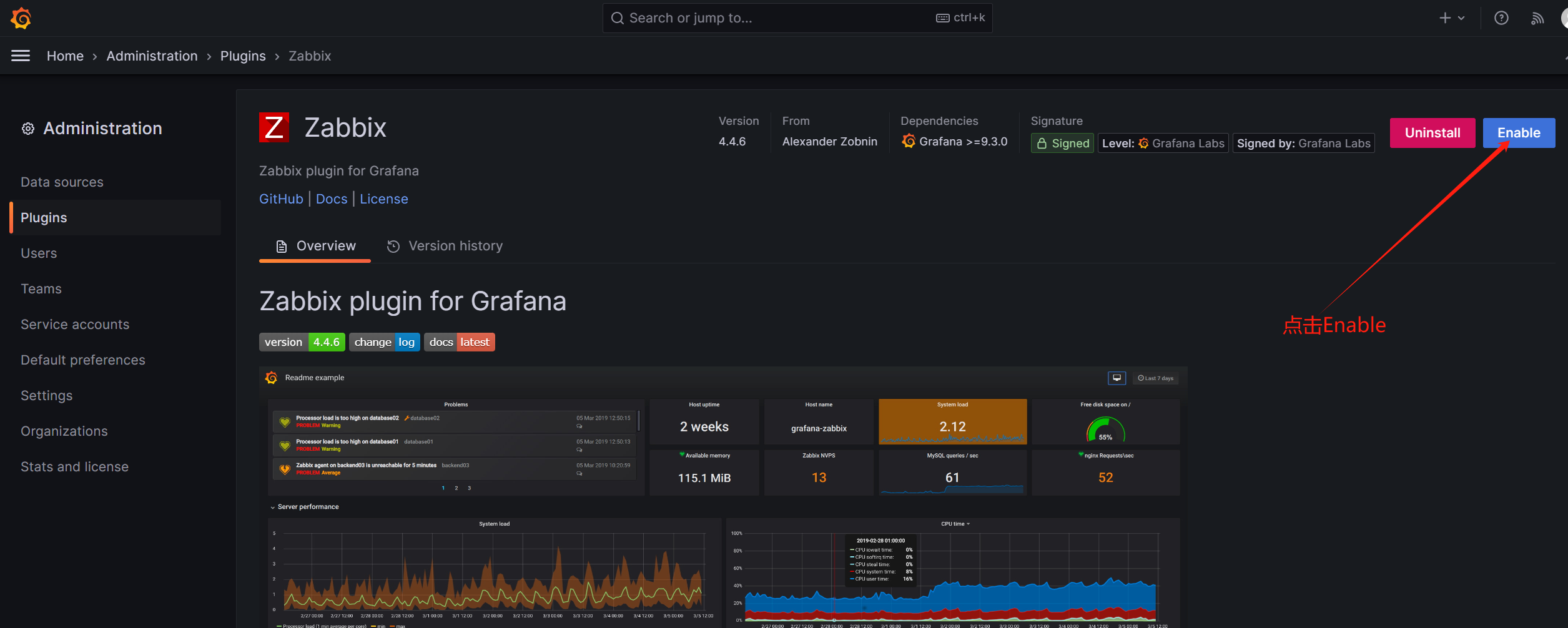Click the Version history clock icon
This screenshot has width=1568, height=628.
point(393,247)
